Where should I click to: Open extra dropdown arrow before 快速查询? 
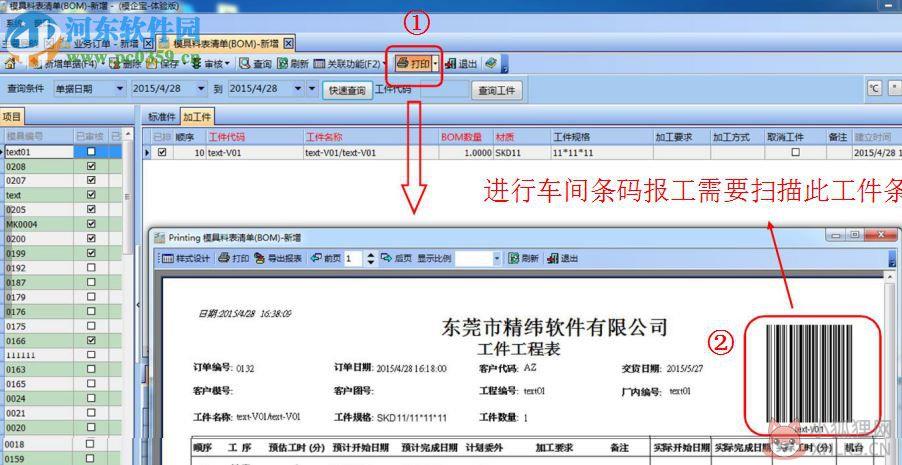(312, 89)
